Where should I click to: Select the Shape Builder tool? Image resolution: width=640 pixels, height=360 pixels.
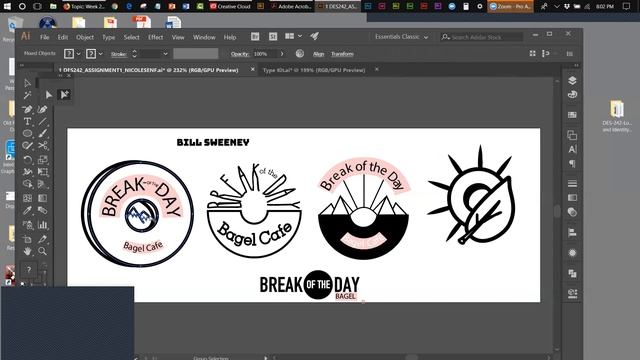coord(27,184)
